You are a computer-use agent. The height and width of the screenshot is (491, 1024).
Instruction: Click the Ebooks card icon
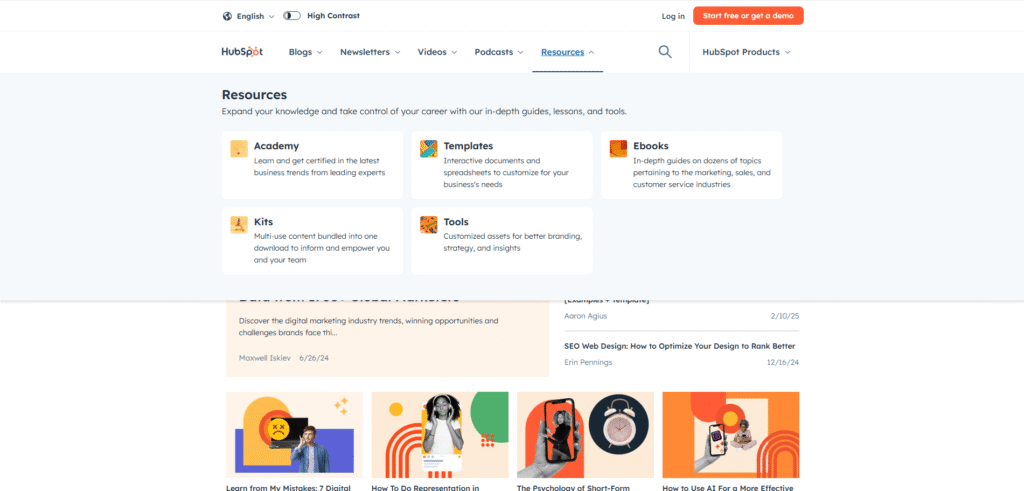coord(618,148)
